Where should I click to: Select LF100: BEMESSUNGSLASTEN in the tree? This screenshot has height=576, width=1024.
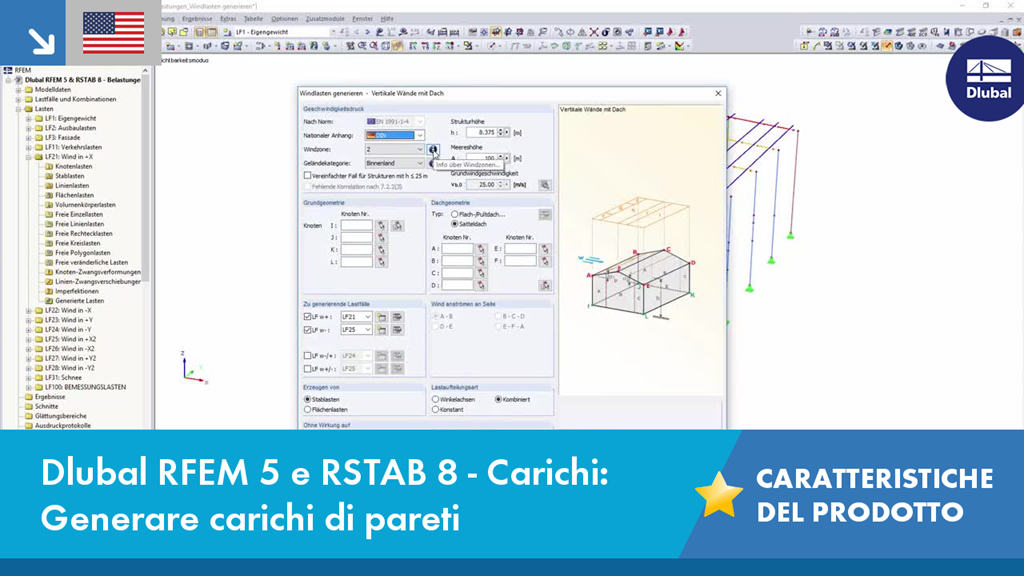pyautogui.click(x=86, y=387)
